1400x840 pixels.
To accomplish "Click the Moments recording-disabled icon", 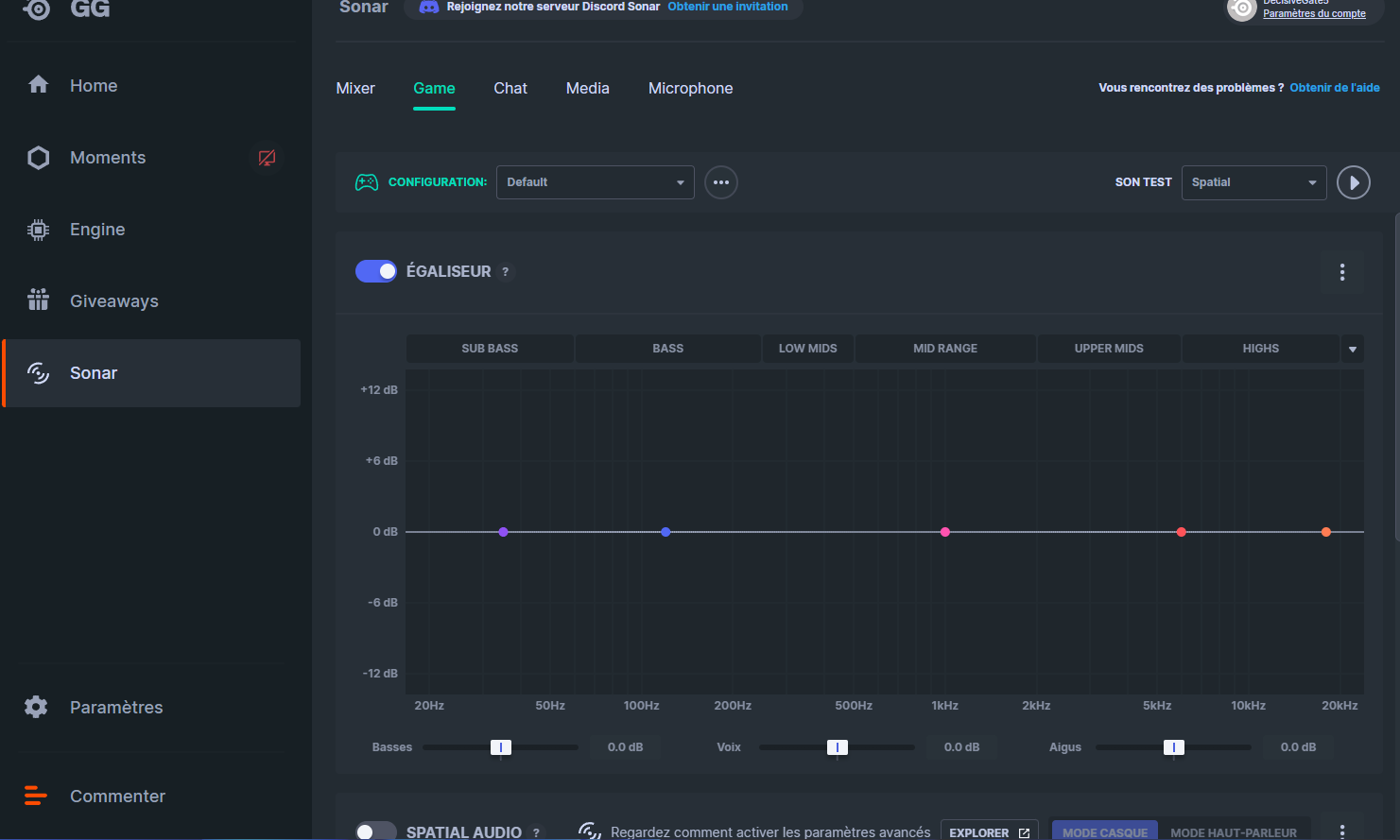I will (268, 158).
